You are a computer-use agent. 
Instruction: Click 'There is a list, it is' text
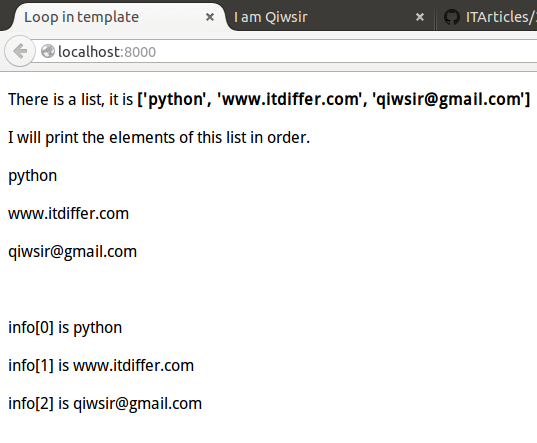click(71, 99)
